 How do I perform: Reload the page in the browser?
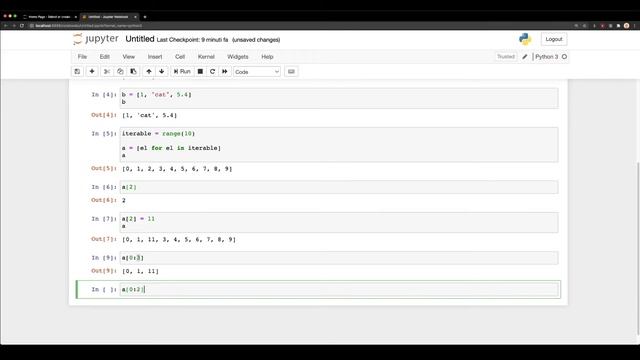pyautogui.click(x=22, y=26)
